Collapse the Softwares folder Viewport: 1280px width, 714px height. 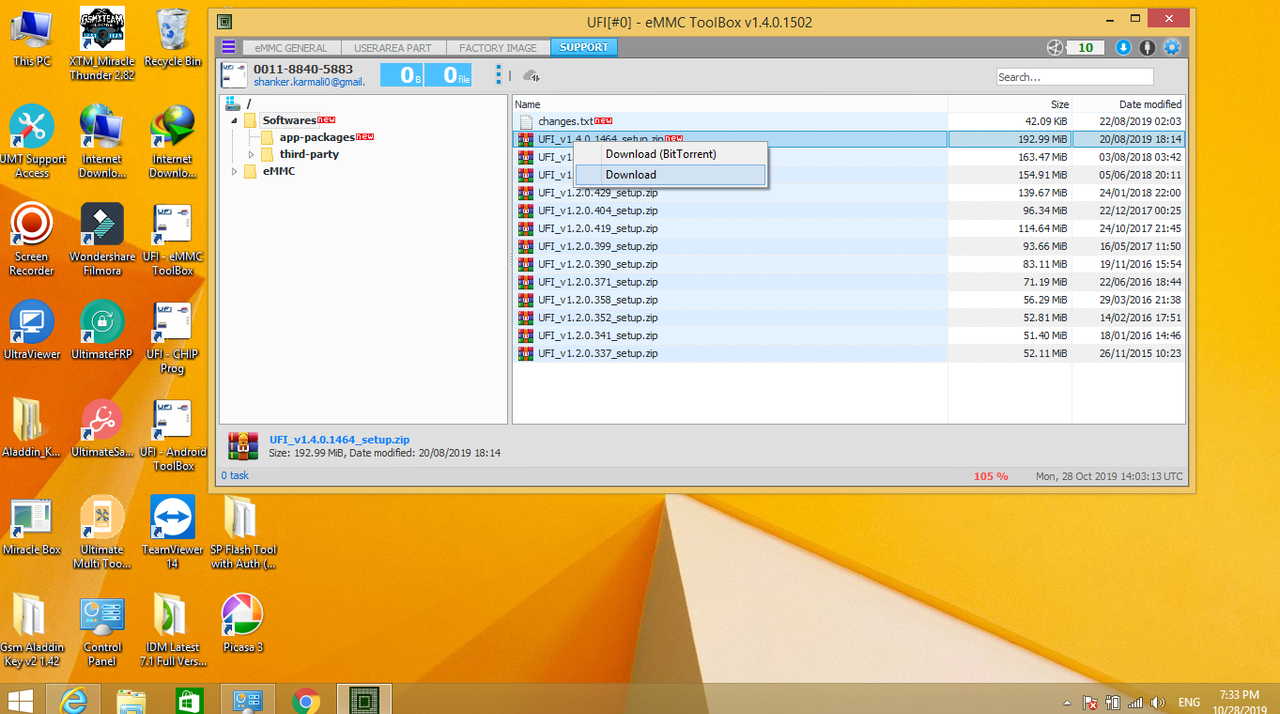pyautogui.click(x=234, y=120)
